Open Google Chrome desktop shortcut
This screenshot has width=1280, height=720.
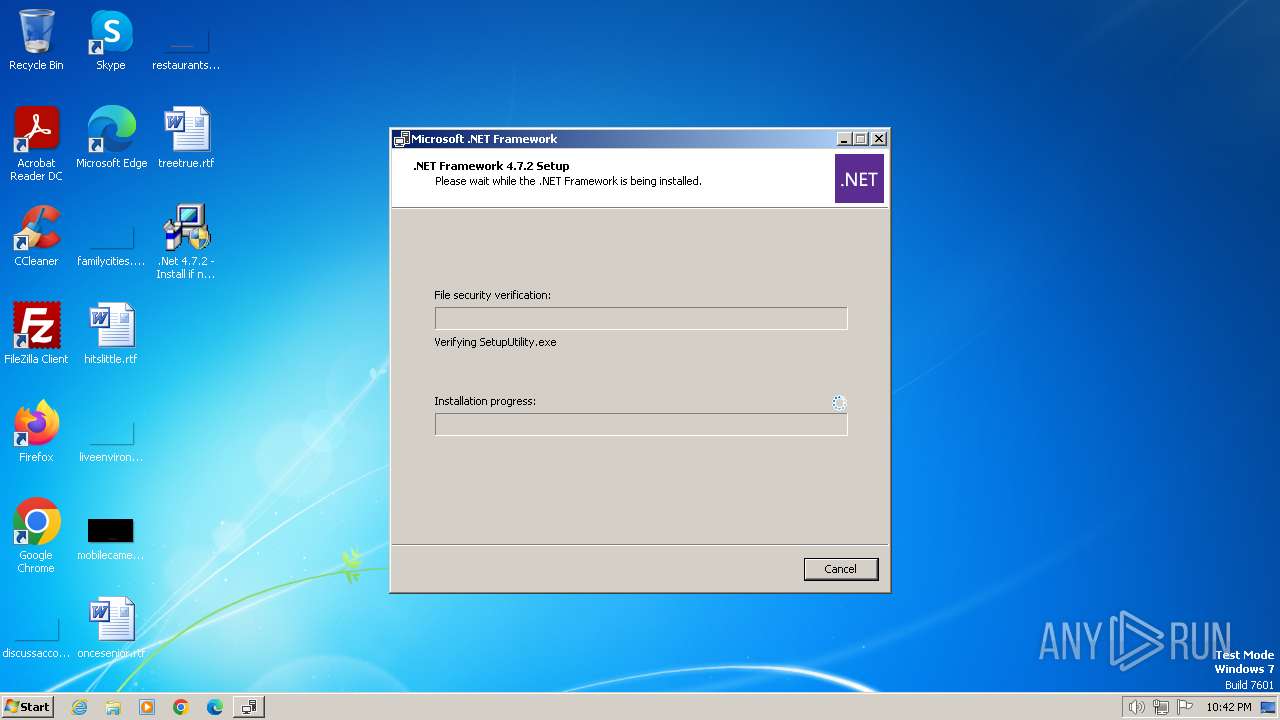[x=36, y=536]
